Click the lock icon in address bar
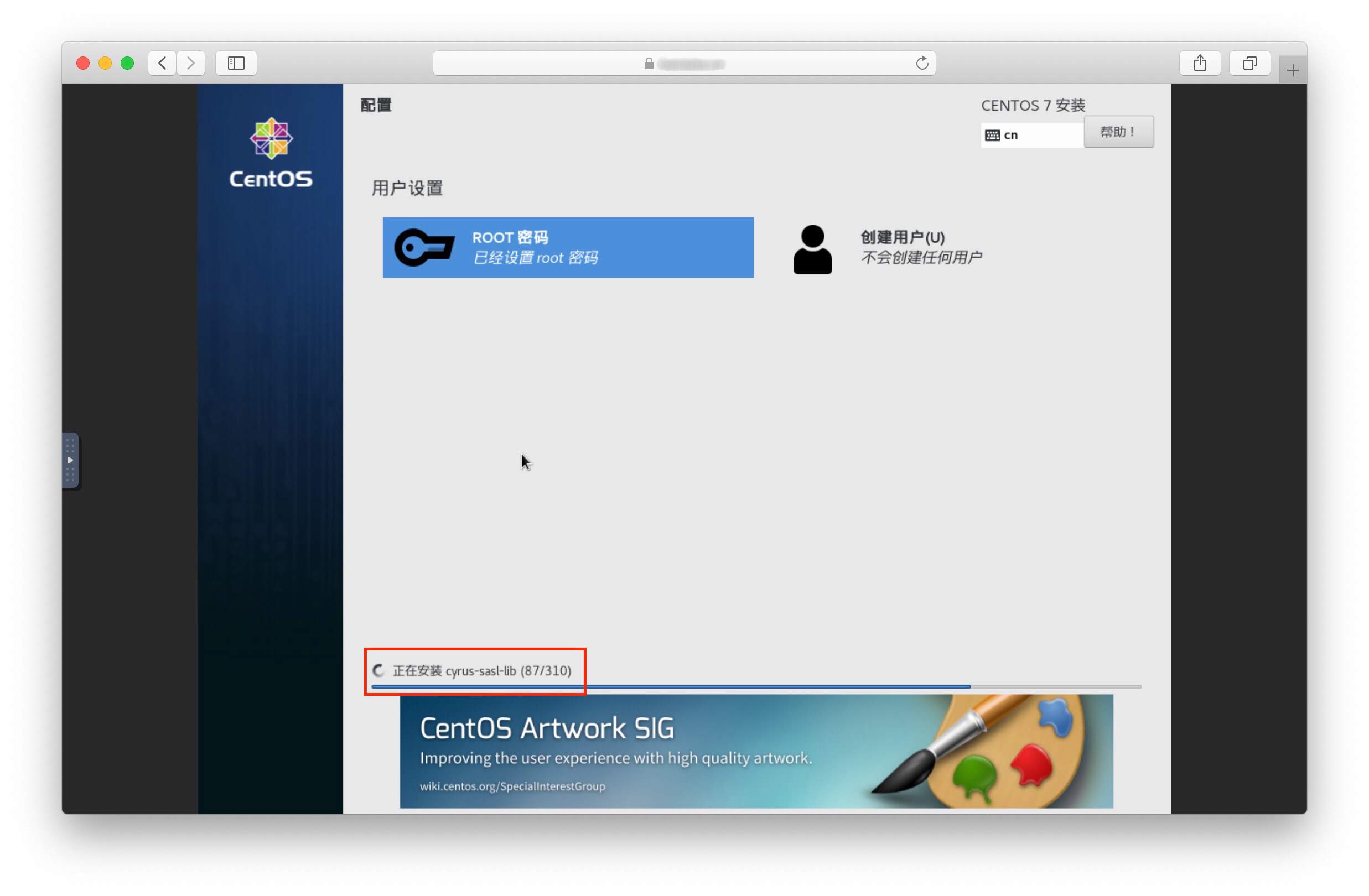Image resolution: width=1369 pixels, height=896 pixels. (649, 63)
